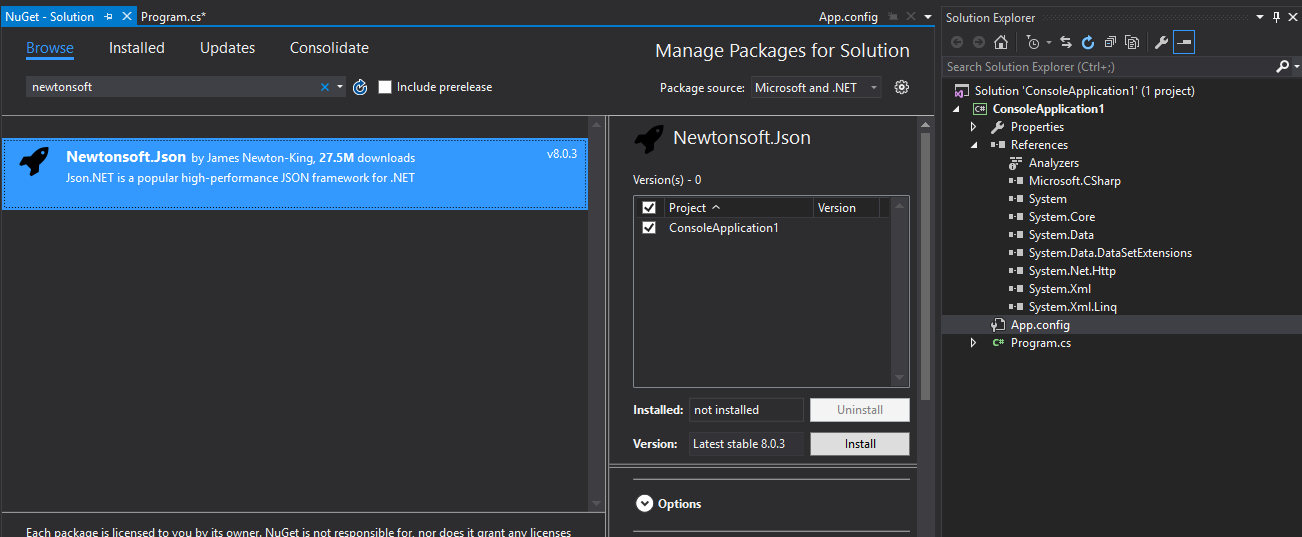The width and height of the screenshot is (1302, 537).
Task: Open NuGet package source settings gear
Action: point(902,87)
